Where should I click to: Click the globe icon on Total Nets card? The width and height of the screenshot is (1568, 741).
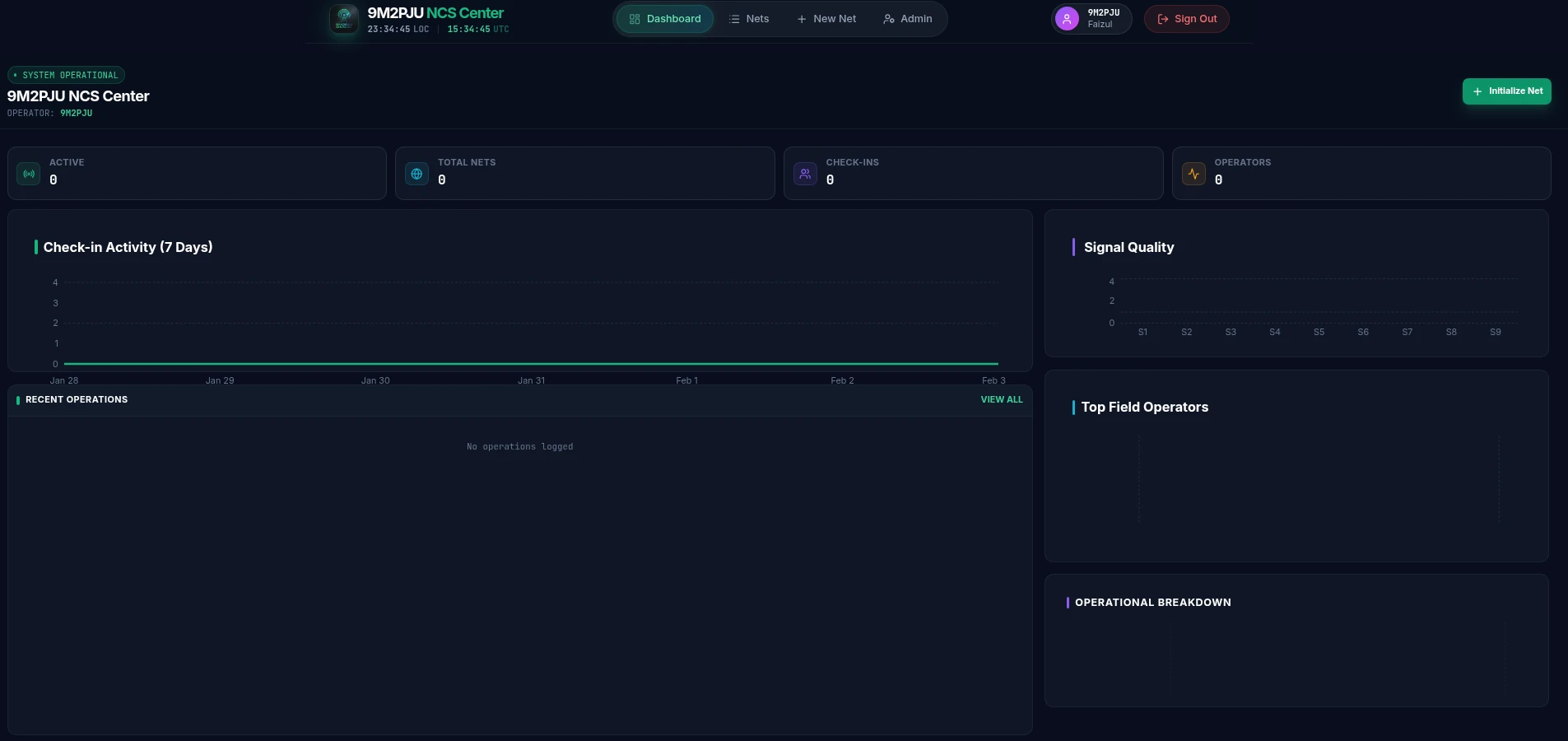[x=416, y=174]
